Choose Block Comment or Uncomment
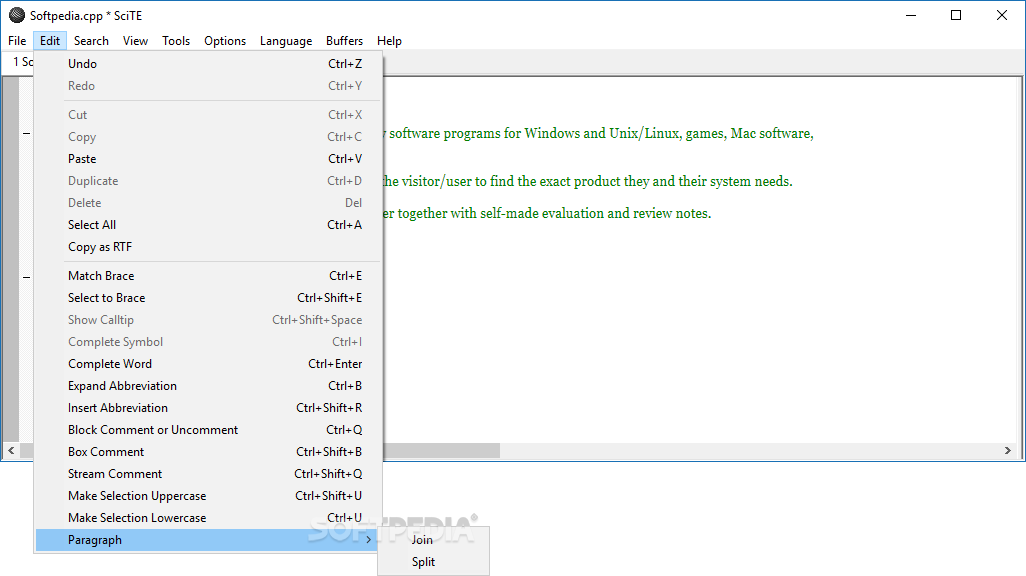 (x=208, y=430)
